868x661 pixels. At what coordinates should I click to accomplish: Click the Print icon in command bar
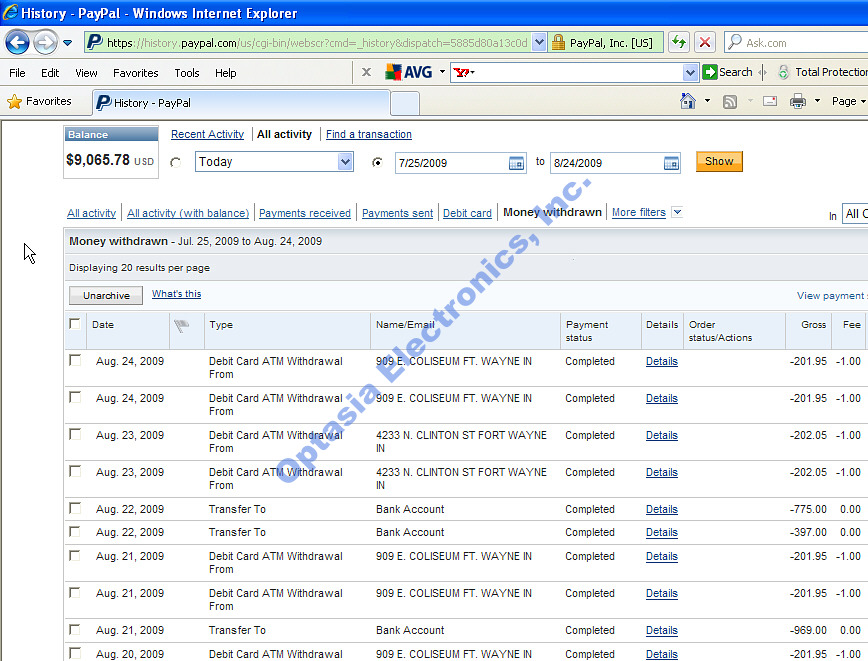coord(797,101)
